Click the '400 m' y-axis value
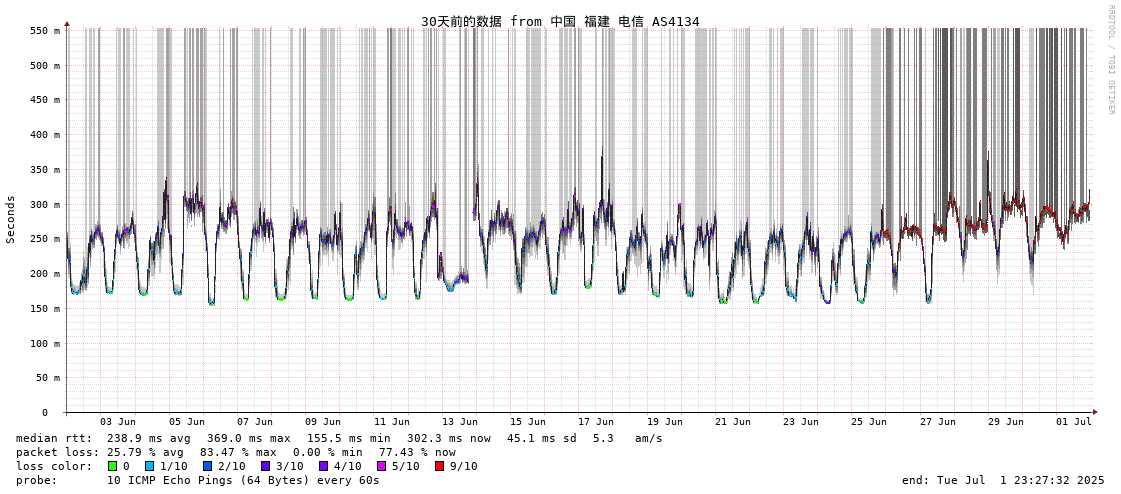 tap(45, 135)
